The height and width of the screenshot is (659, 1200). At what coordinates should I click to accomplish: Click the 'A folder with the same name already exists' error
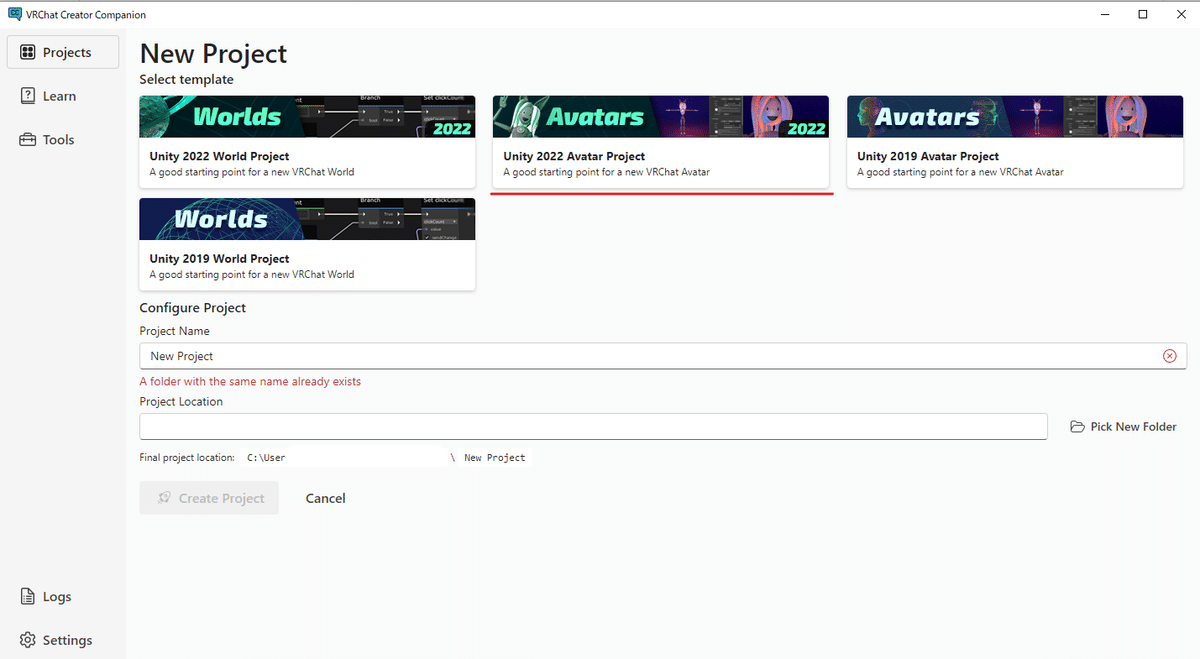point(251,382)
